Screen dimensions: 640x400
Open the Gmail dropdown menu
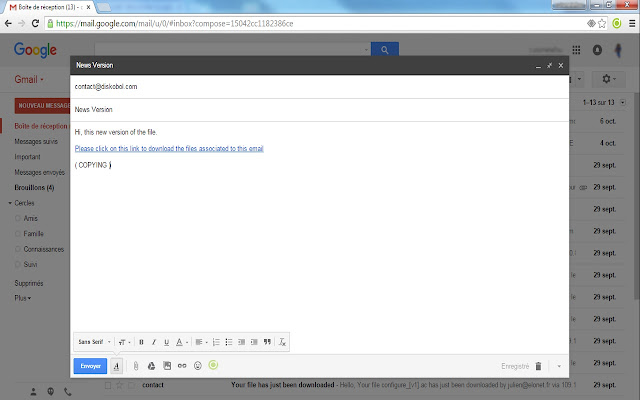coord(29,80)
